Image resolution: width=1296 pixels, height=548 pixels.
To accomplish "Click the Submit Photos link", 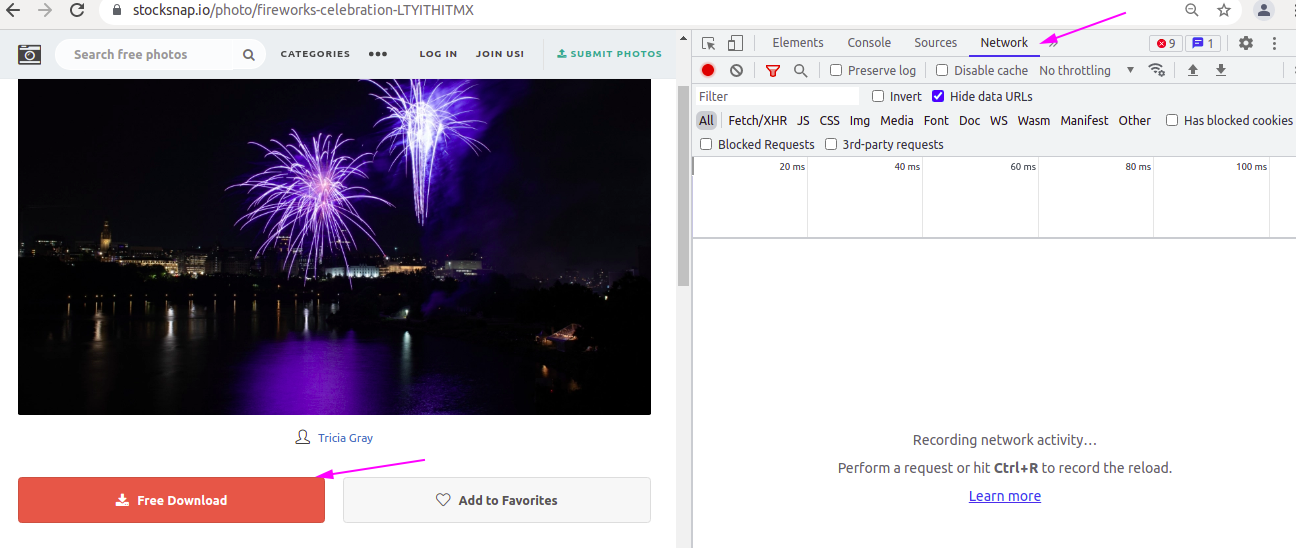I will 609,54.
